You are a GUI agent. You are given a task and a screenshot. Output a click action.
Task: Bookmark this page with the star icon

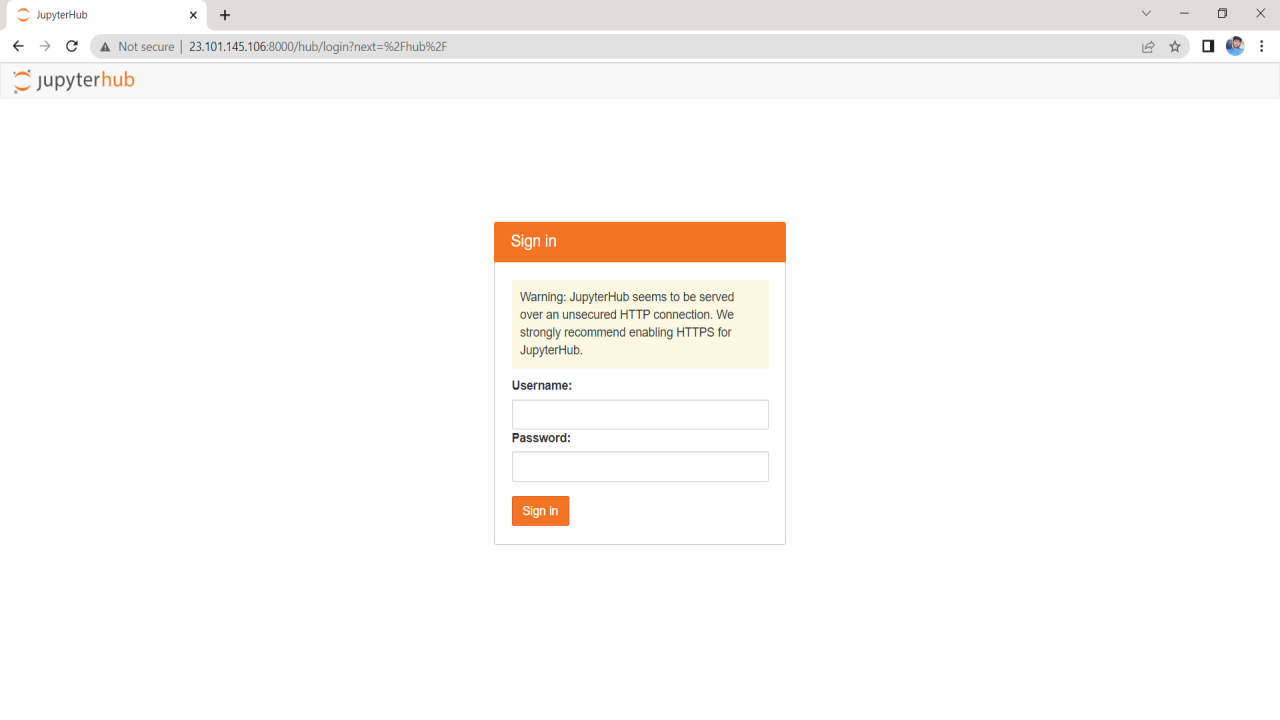1175,47
